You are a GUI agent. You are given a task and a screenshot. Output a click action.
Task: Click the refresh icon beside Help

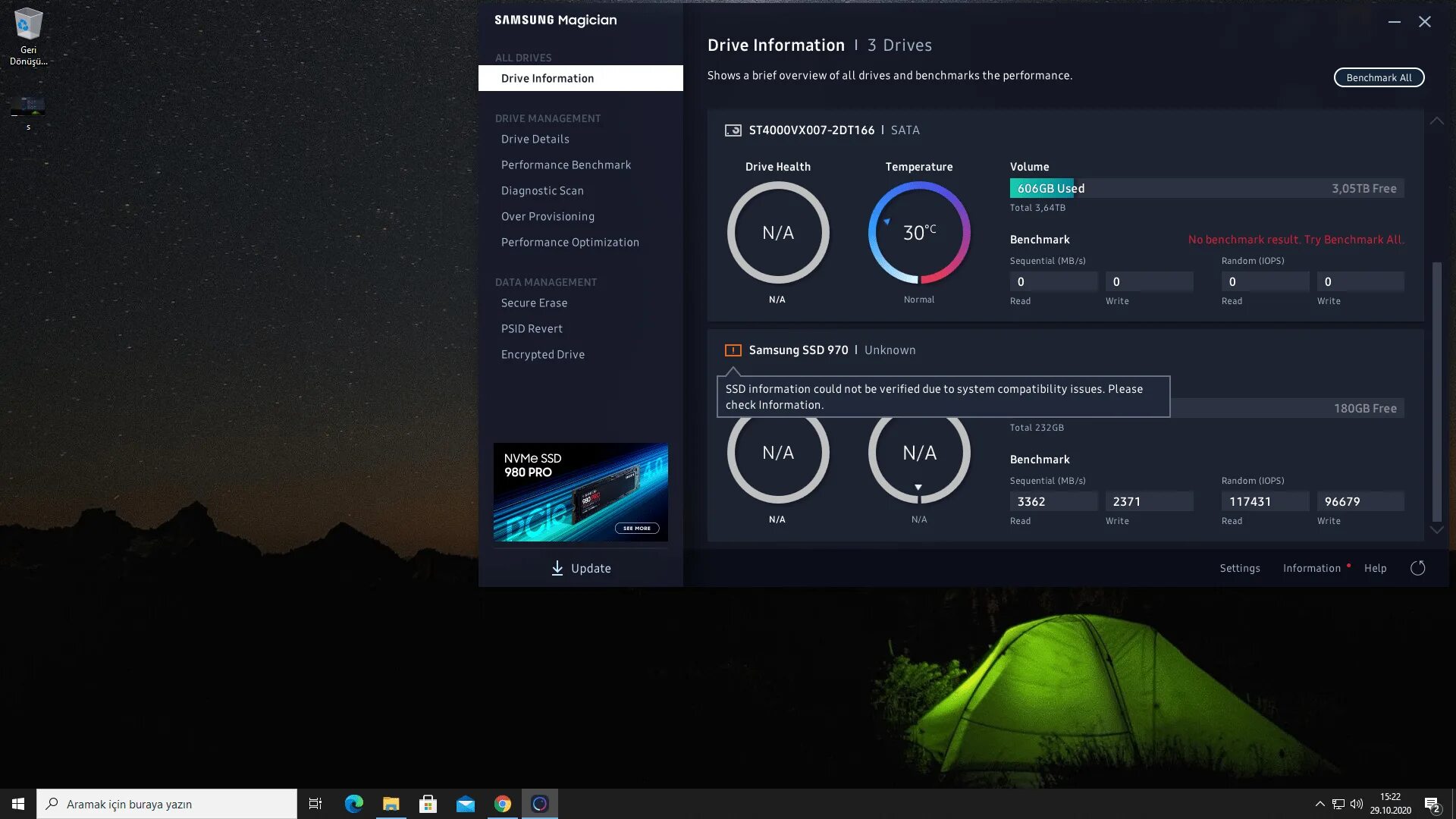coord(1417,568)
